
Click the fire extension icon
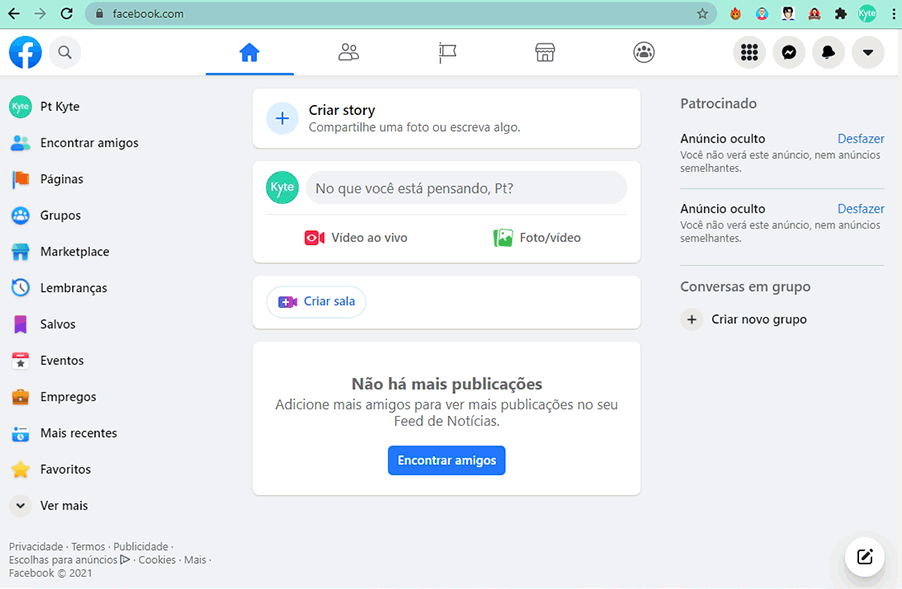point(735,14)
